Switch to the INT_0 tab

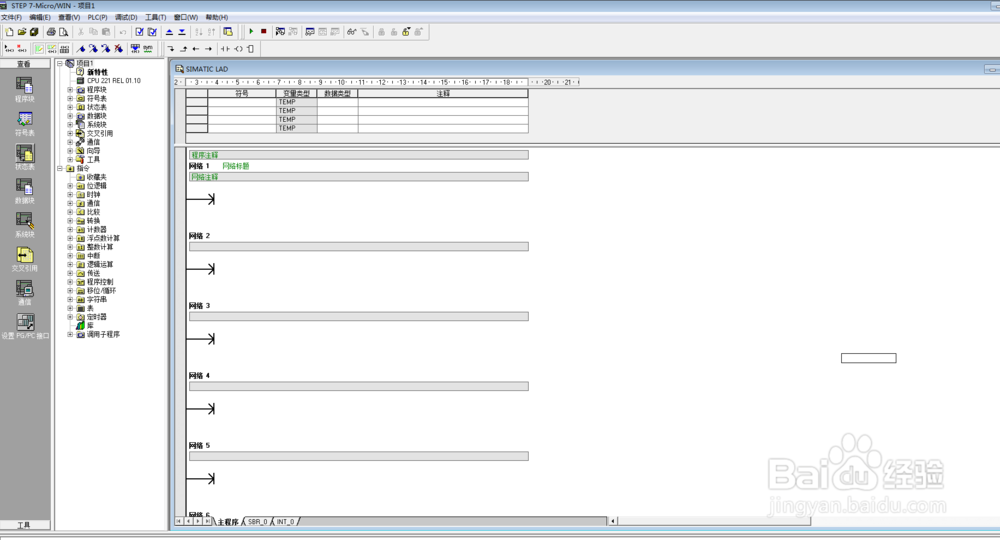(286, 522)
